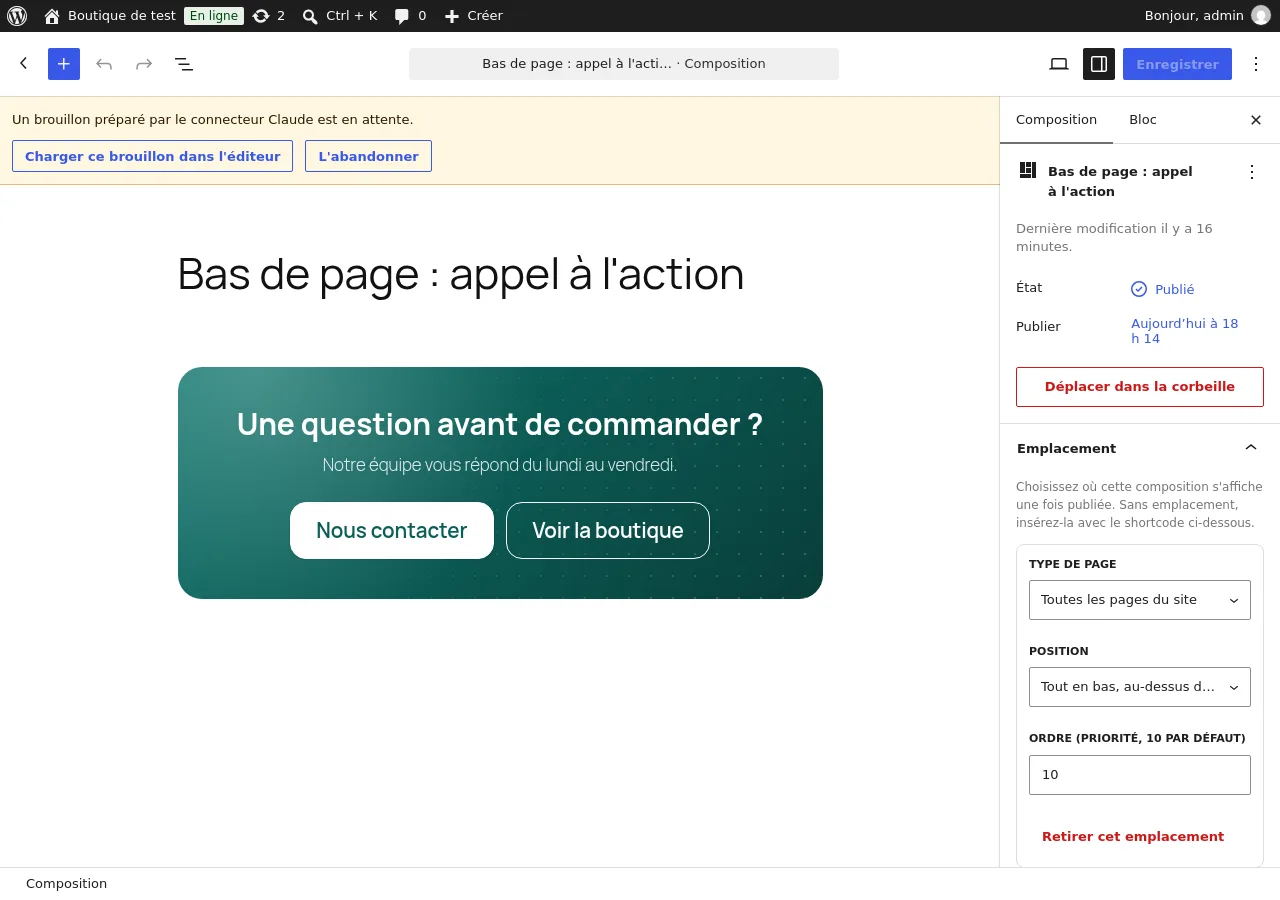Screen dimensions: 1280x900
Task: Open the document title command bar
Action: coord(624,64)
